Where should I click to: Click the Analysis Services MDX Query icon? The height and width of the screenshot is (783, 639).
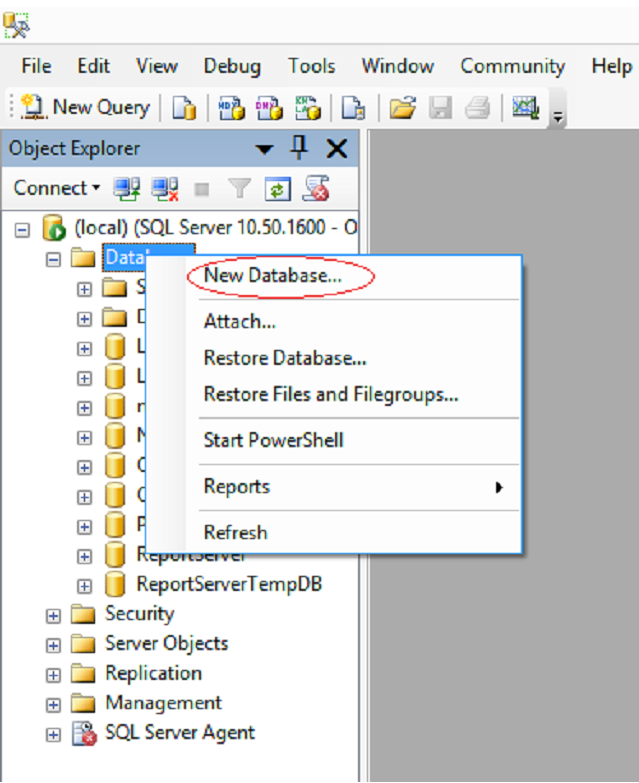232,108
